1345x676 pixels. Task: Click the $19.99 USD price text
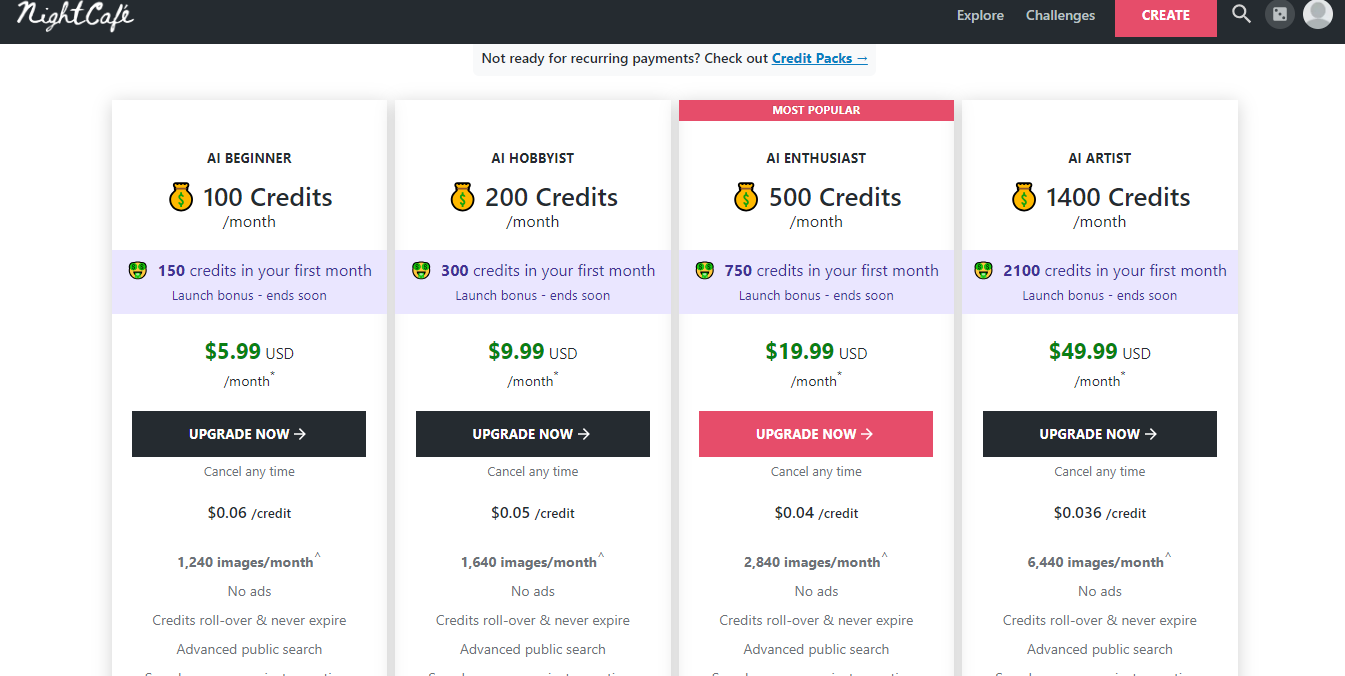click(x=816, y=352)
